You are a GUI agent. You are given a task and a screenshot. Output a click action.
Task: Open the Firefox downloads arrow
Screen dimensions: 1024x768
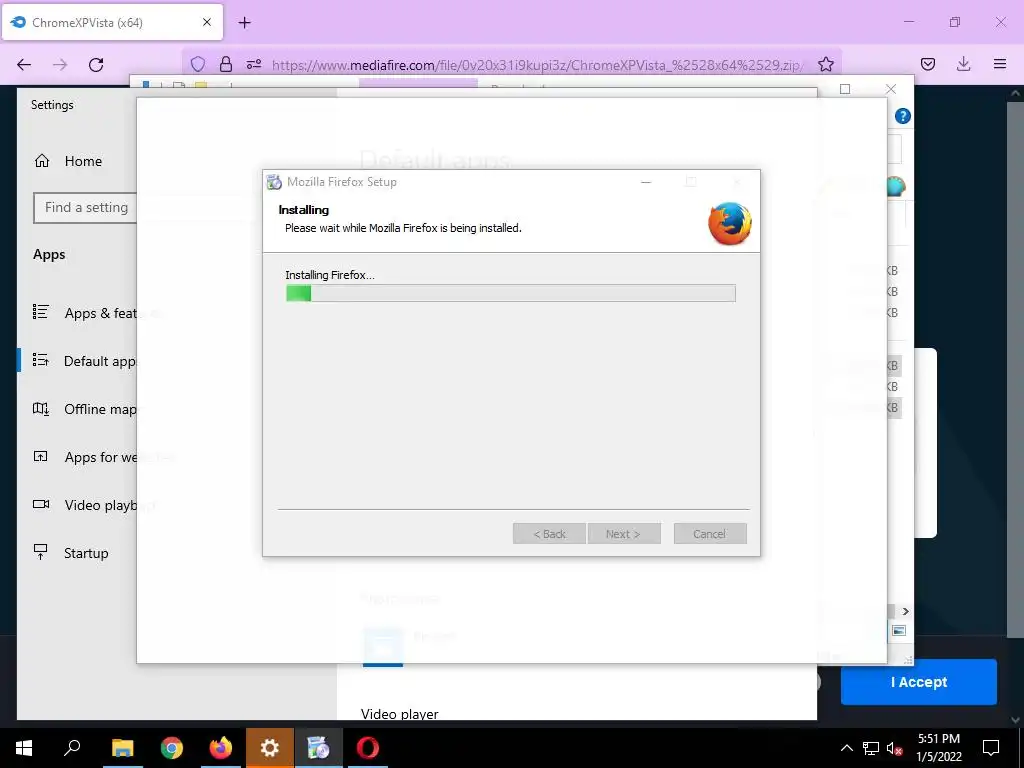coord(963,64)
